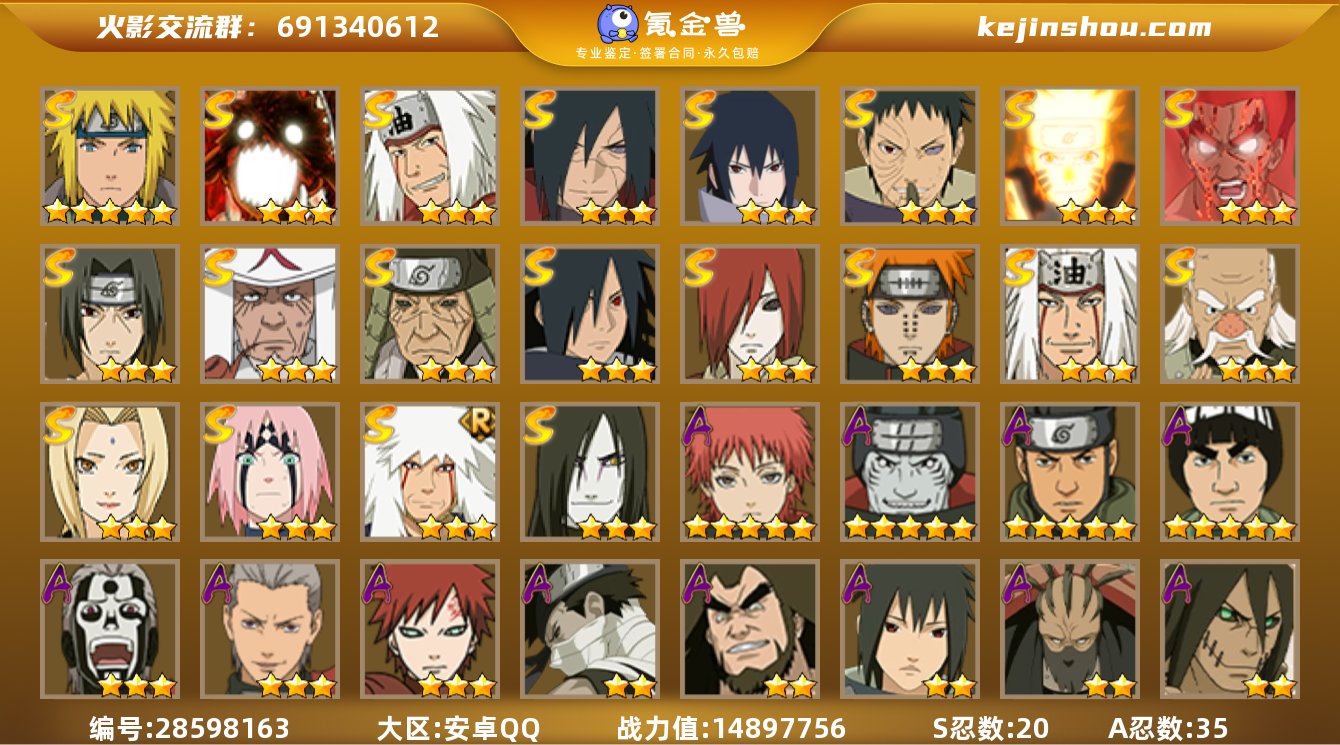Choose the blue-skinned Kisame five-star portrait

910,472
